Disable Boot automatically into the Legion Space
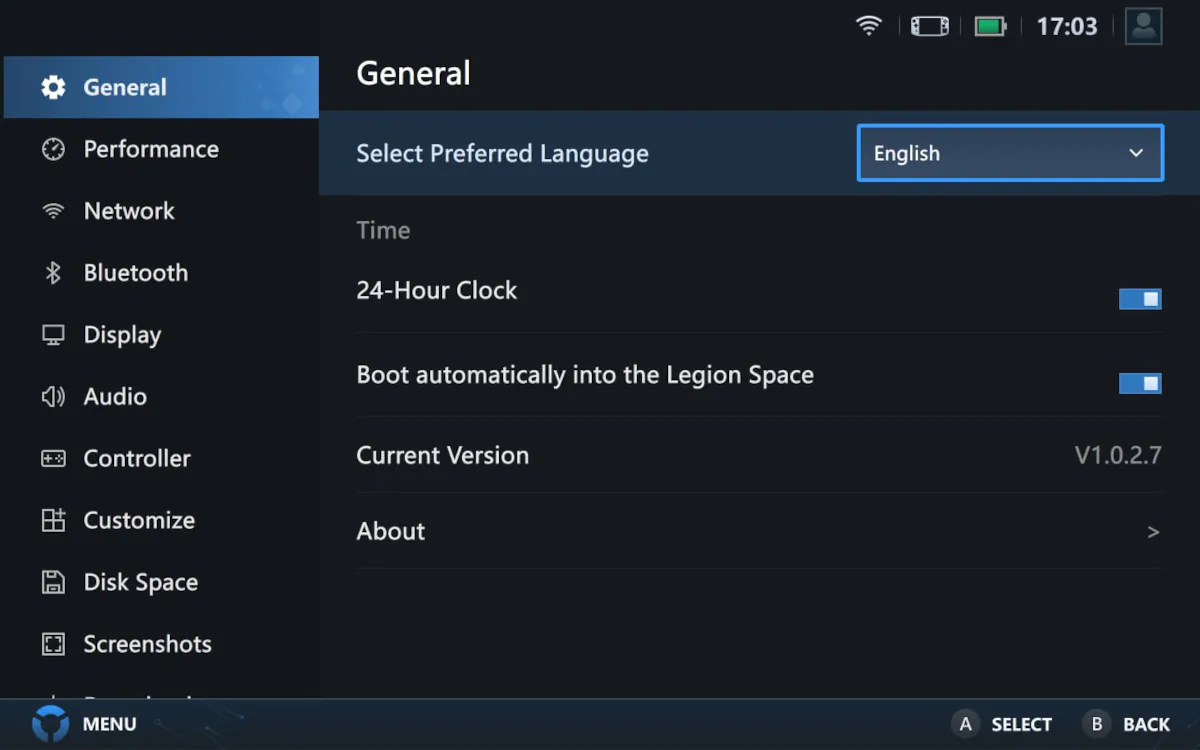Image resolution: width=1200 pixels, height=750 pixels. [1140, 383]
